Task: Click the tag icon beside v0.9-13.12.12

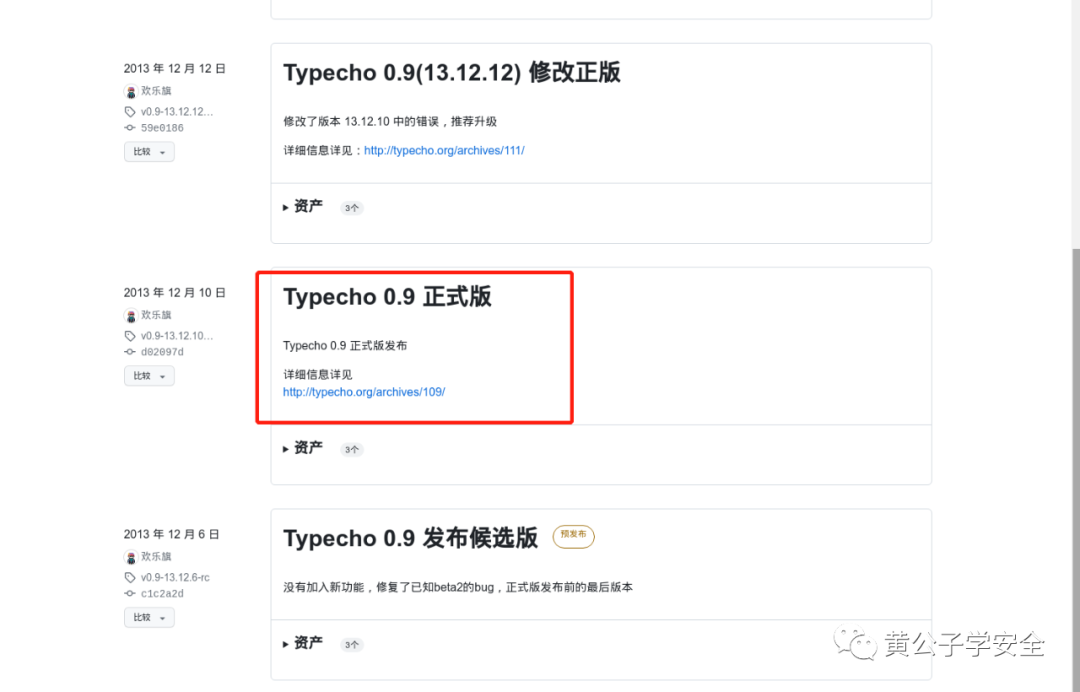Action: (x=128, y=111)
